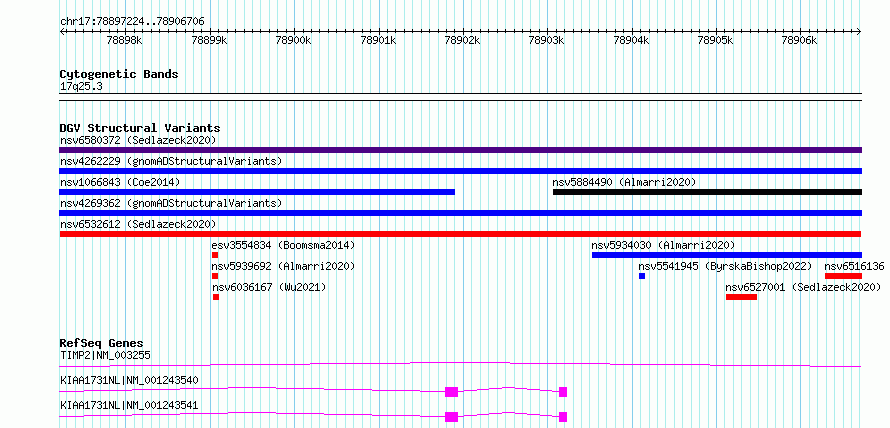Open the Cytogenetic Bands track title

[x=119, y=74]
